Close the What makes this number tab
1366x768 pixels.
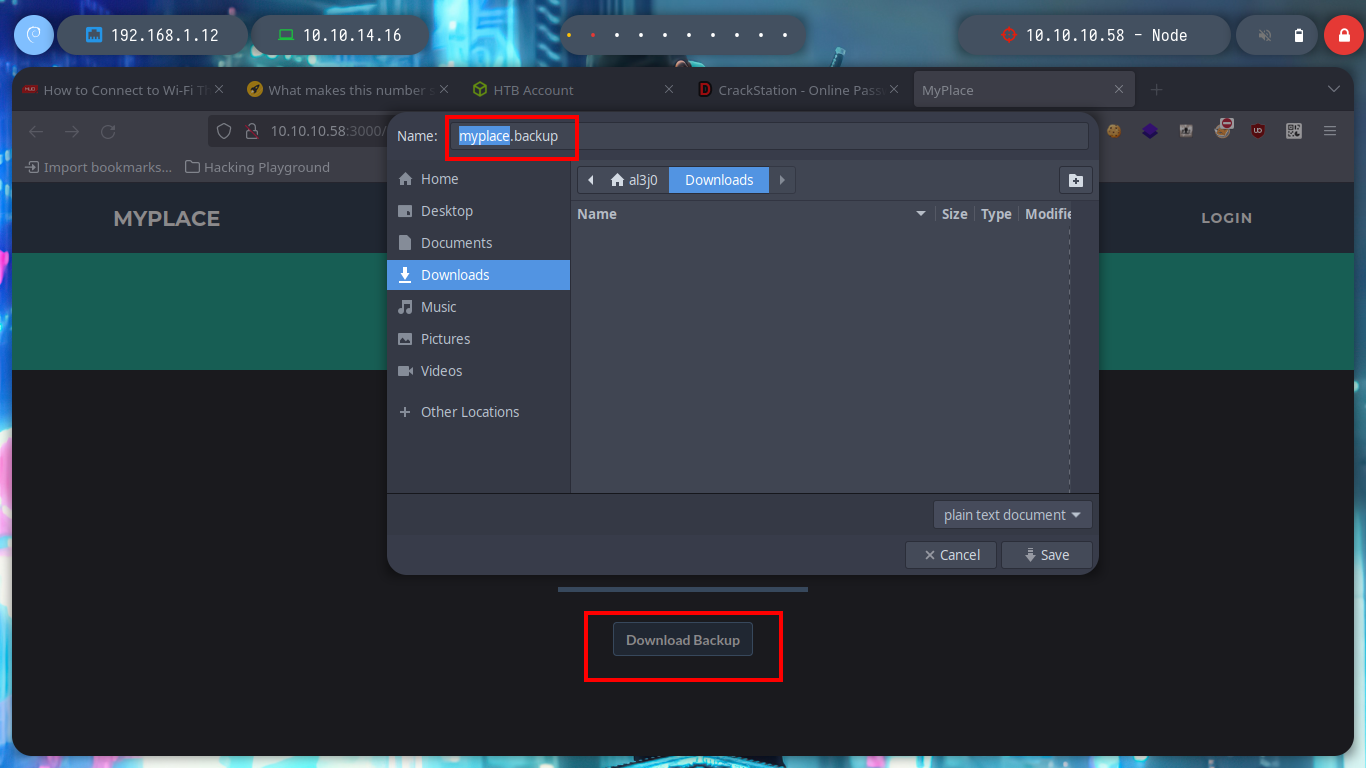(x=444, y=90)
